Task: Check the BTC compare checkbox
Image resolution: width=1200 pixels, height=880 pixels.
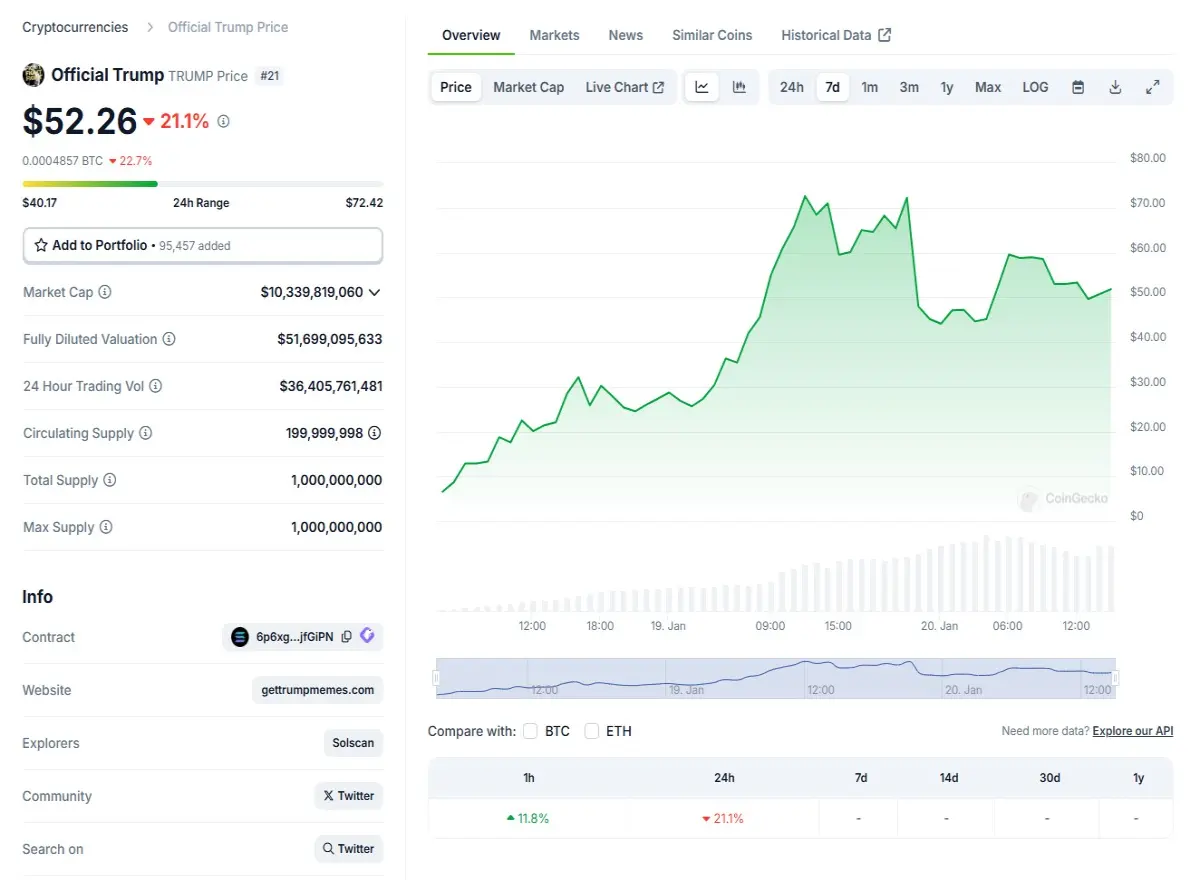Action: pos(530,731)
